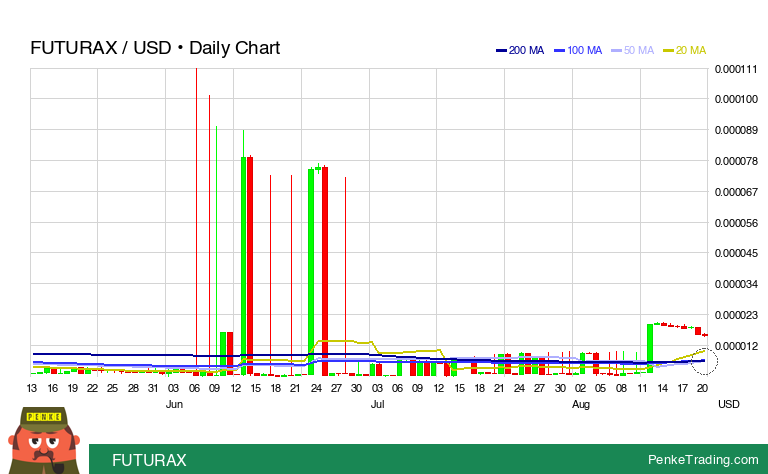Click the USD currency axis label
The height and width of the screenshot is (474, 768).
click(x=728, y=404)
